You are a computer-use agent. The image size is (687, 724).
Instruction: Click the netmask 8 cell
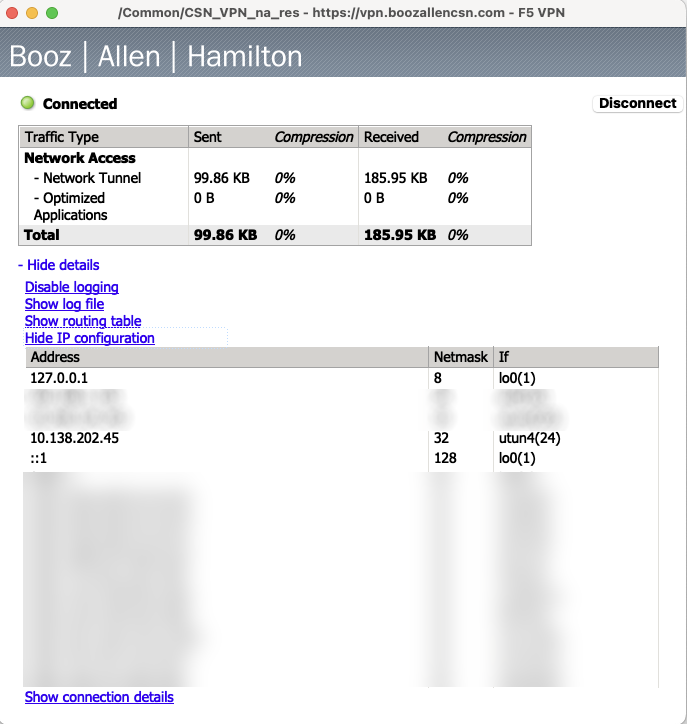click(x=438, y=378)
